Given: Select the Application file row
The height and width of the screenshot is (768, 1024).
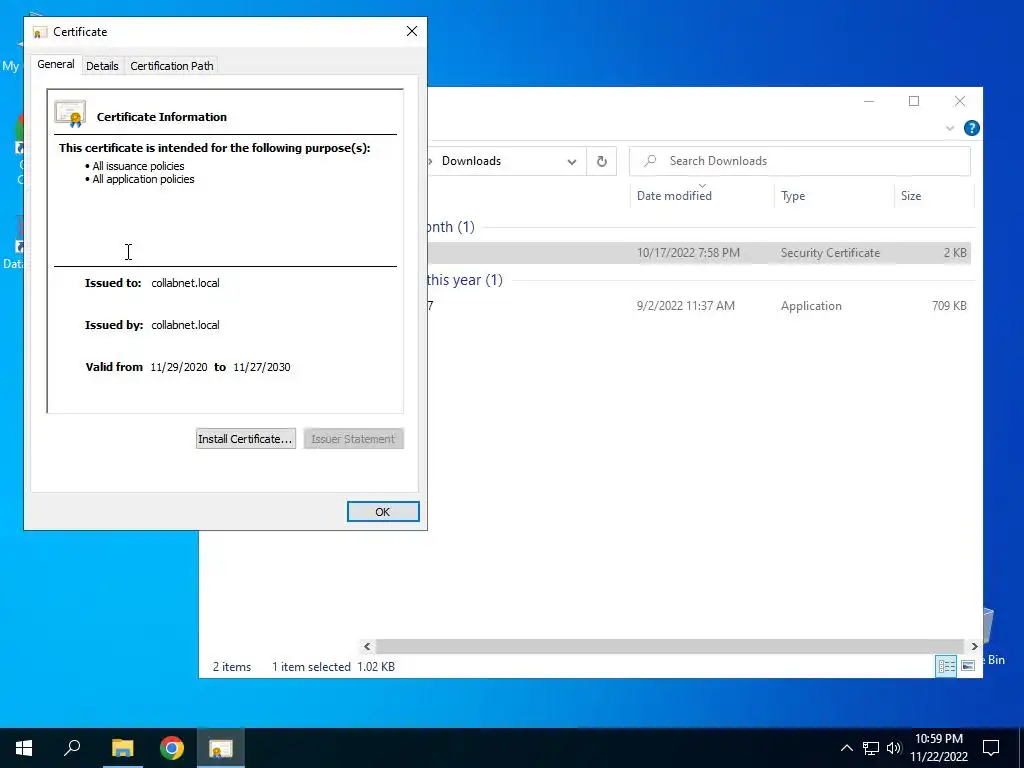Looking at the screenshot, I should pyautogui.click(x=699, y=306).
